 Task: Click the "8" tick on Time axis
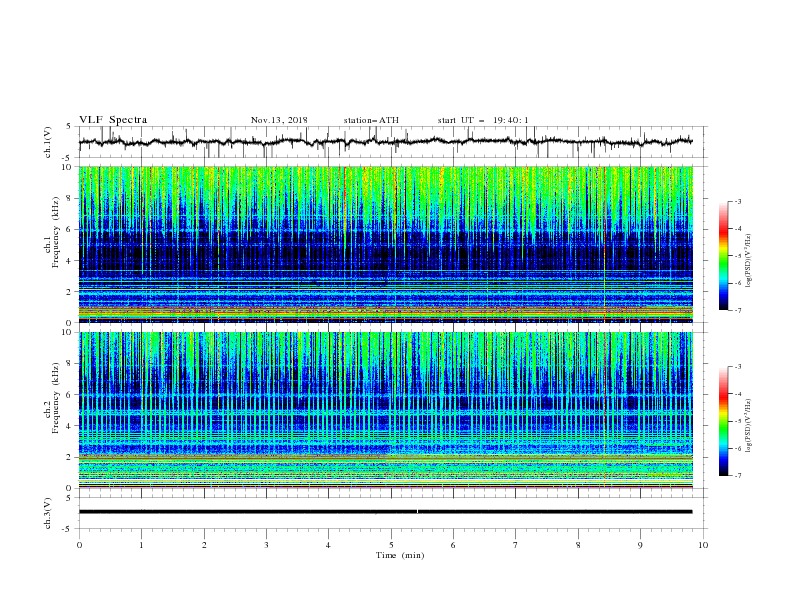point(578,545)
